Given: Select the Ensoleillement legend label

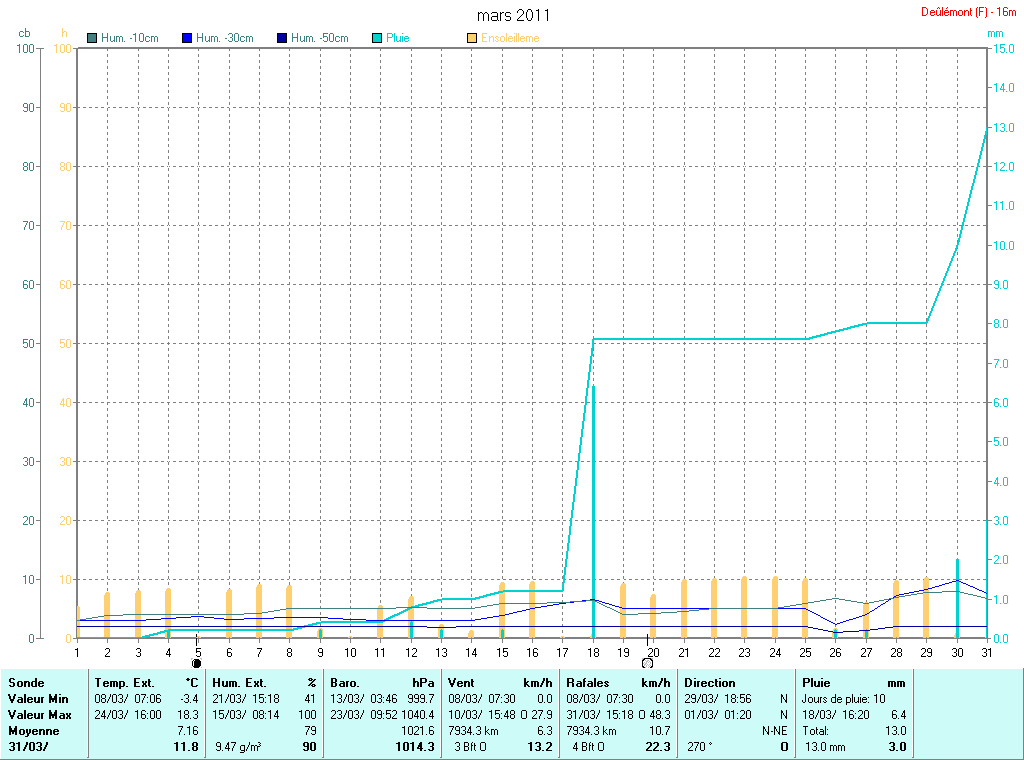Looking at the screenshot, I should tap(510, 38).
